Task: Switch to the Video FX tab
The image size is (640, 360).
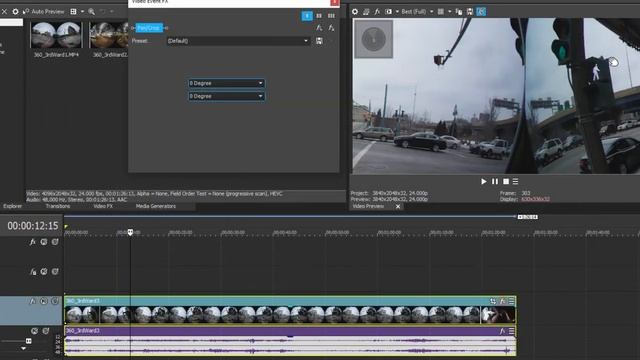Action: coord(103,206)
